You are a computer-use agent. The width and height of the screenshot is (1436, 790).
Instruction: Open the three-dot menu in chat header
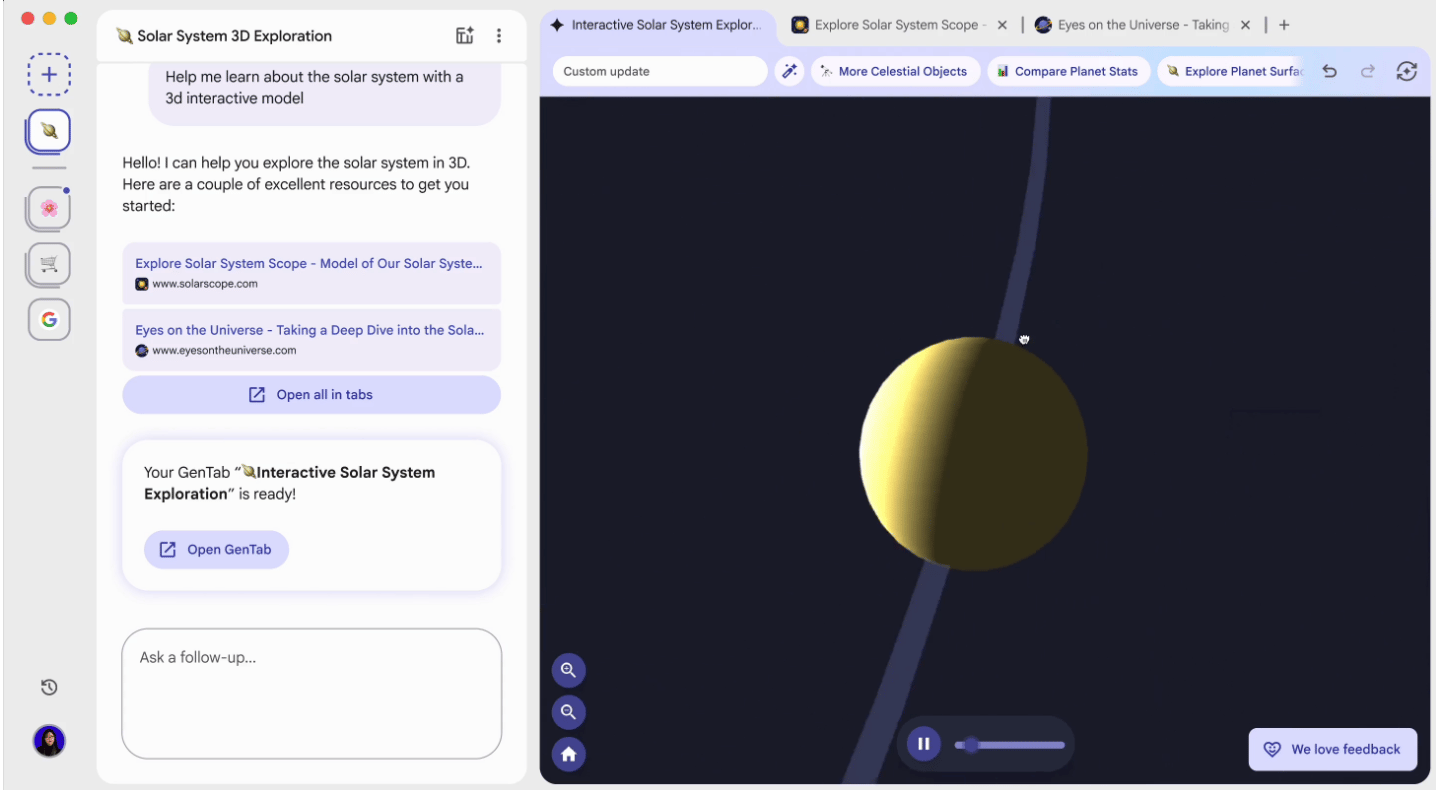[x=499, y=36]
